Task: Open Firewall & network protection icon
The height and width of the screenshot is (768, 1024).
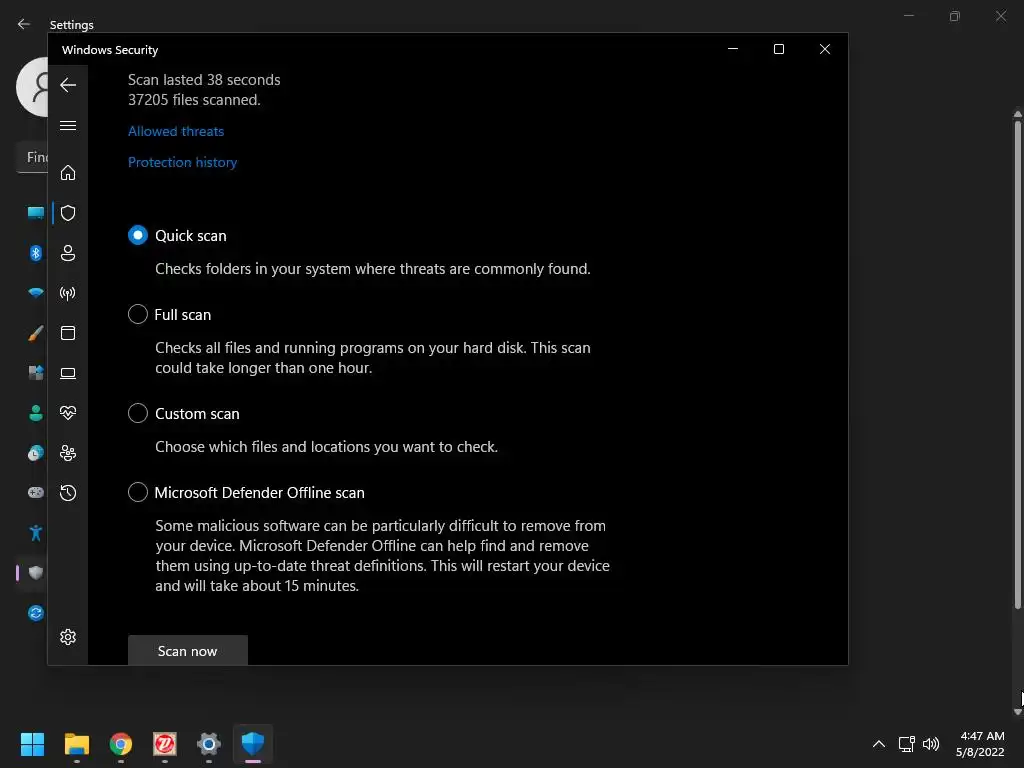Action: (68, 293)
